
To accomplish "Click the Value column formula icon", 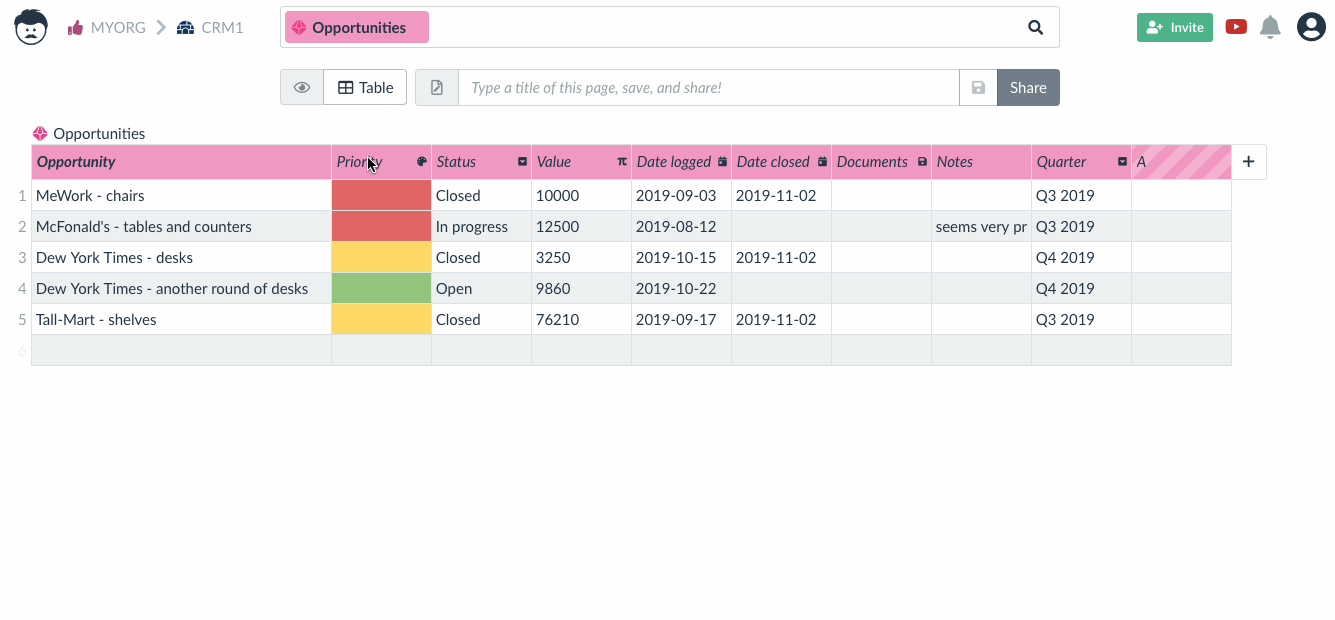I will click(x=622, y=162).
